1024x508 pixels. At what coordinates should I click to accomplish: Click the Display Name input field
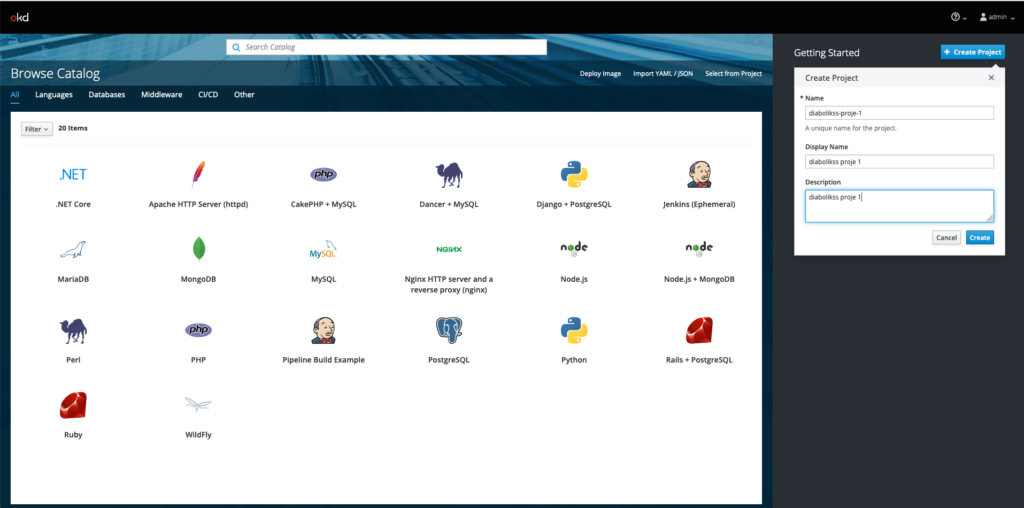[x=899, y=161]
